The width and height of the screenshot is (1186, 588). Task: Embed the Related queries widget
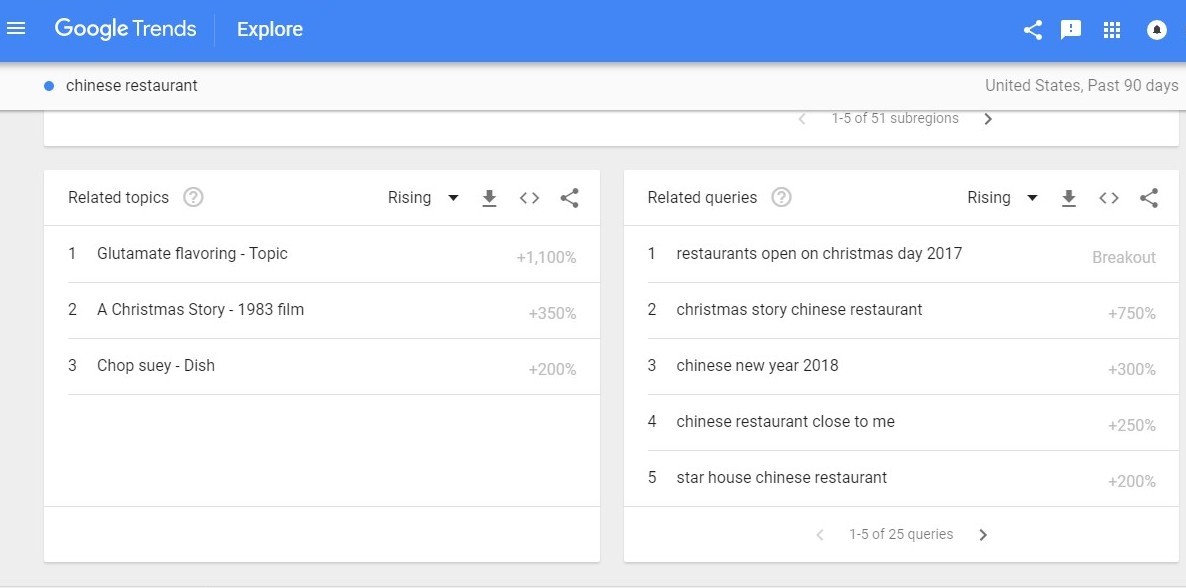(1109, 198)
